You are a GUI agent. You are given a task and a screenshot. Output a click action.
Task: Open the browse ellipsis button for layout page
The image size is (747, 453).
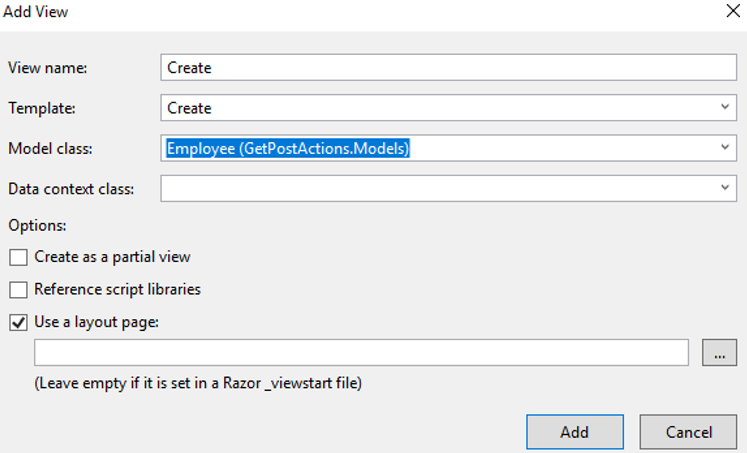[719, 352]
